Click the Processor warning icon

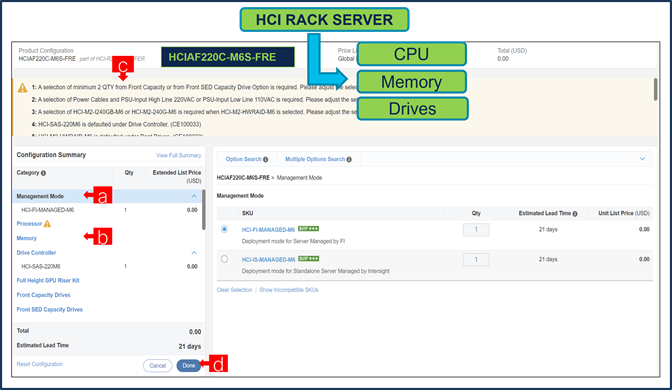[x=47, y=223]
